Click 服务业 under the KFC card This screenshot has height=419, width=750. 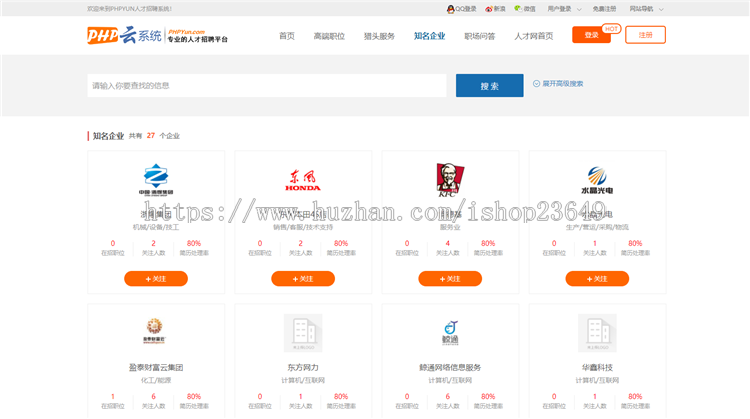point(450,227)
